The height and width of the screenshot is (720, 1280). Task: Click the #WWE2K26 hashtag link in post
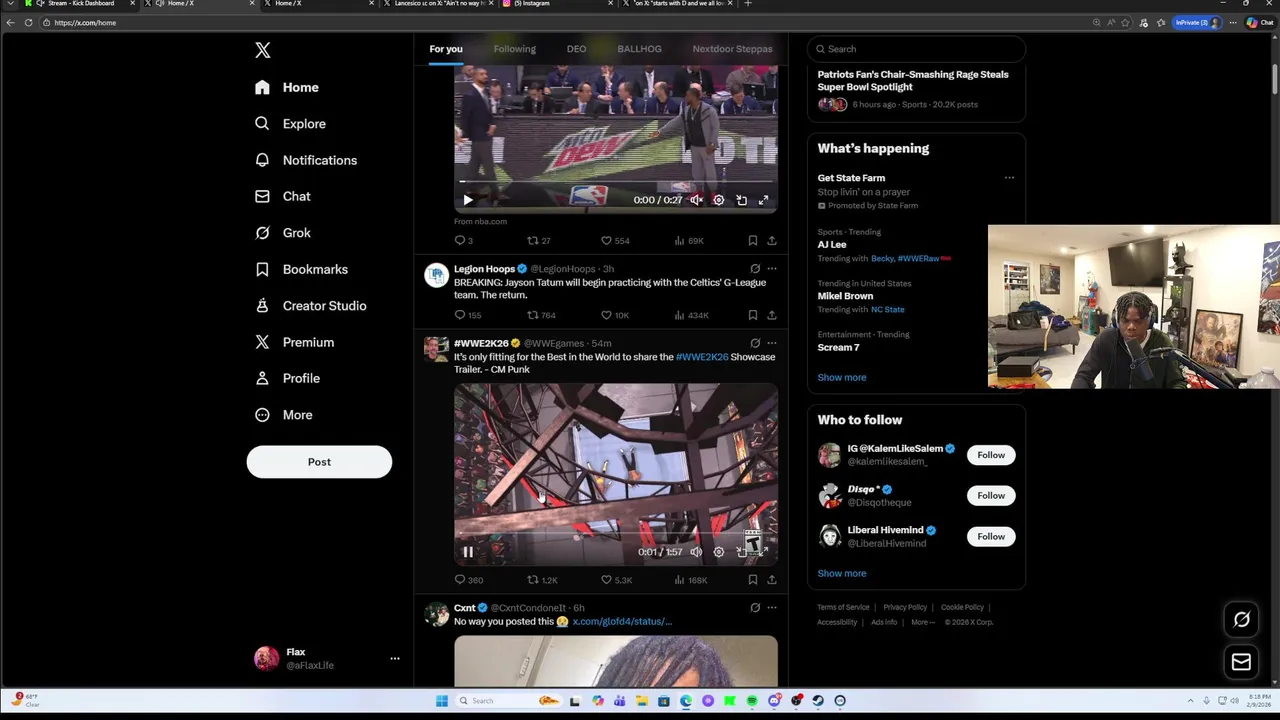click(x=702, y=357)
